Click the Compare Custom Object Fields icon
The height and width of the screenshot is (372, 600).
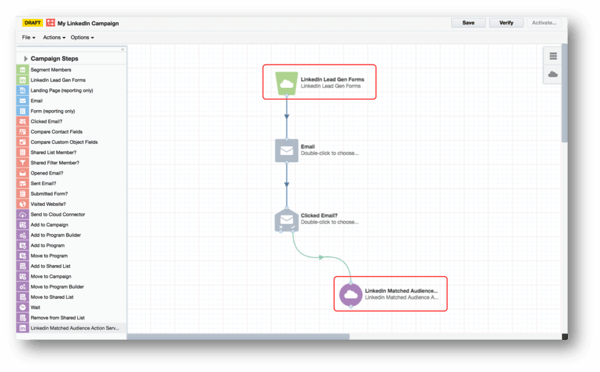pos(23,142)
